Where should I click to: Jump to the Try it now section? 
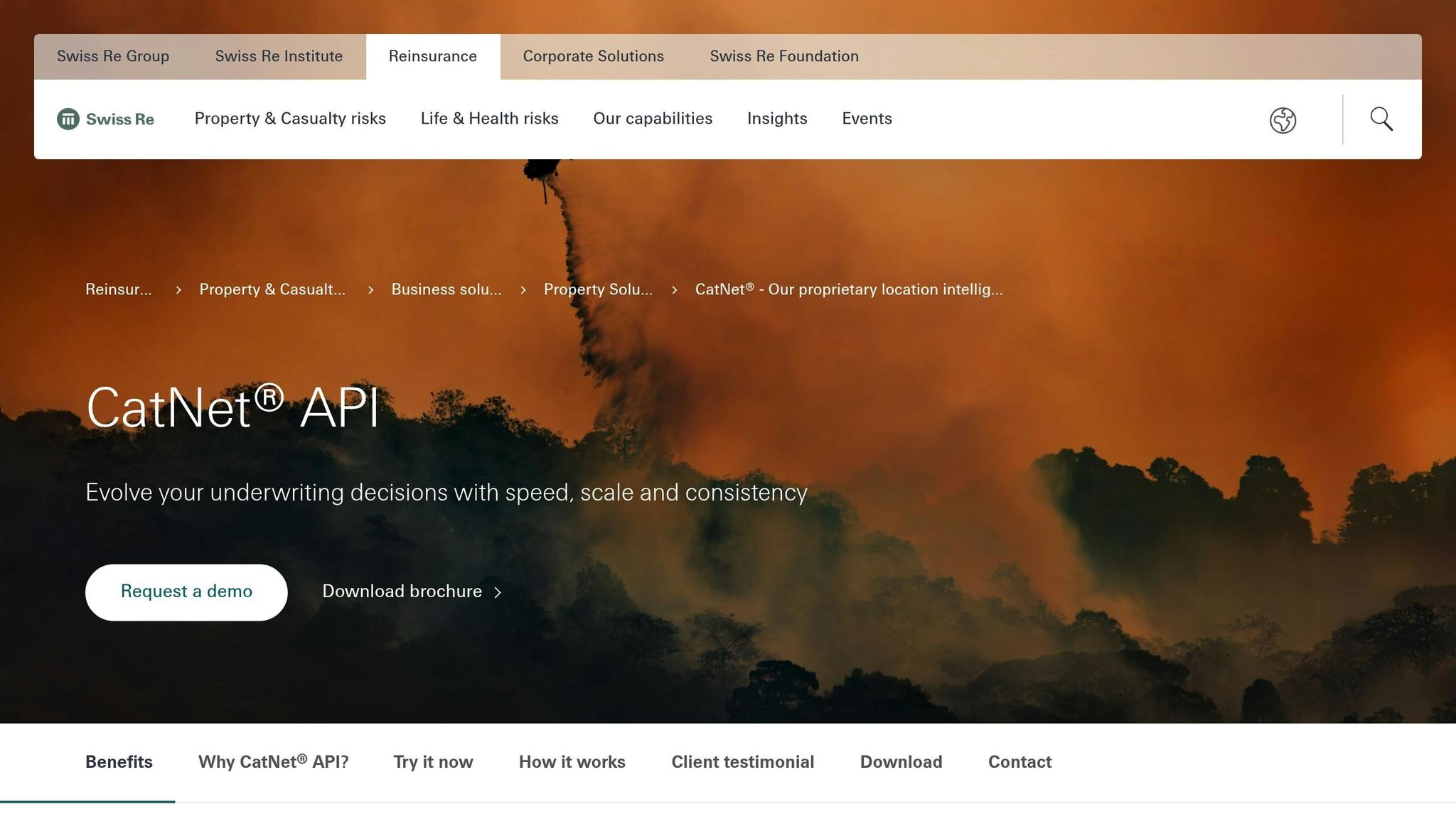pyautogui.click(x=433, y=762)
